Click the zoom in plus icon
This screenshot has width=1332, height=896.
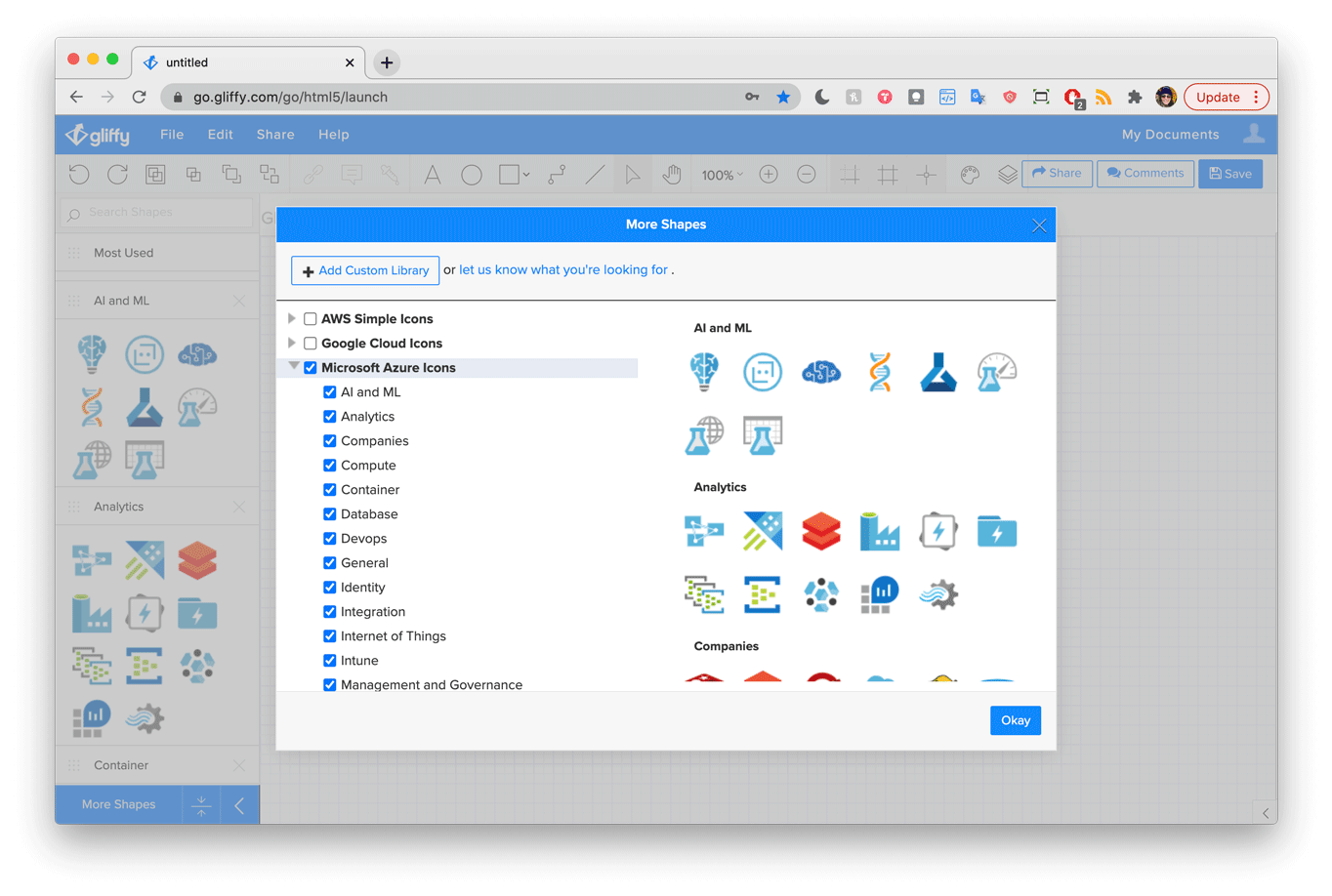[769, 175]
